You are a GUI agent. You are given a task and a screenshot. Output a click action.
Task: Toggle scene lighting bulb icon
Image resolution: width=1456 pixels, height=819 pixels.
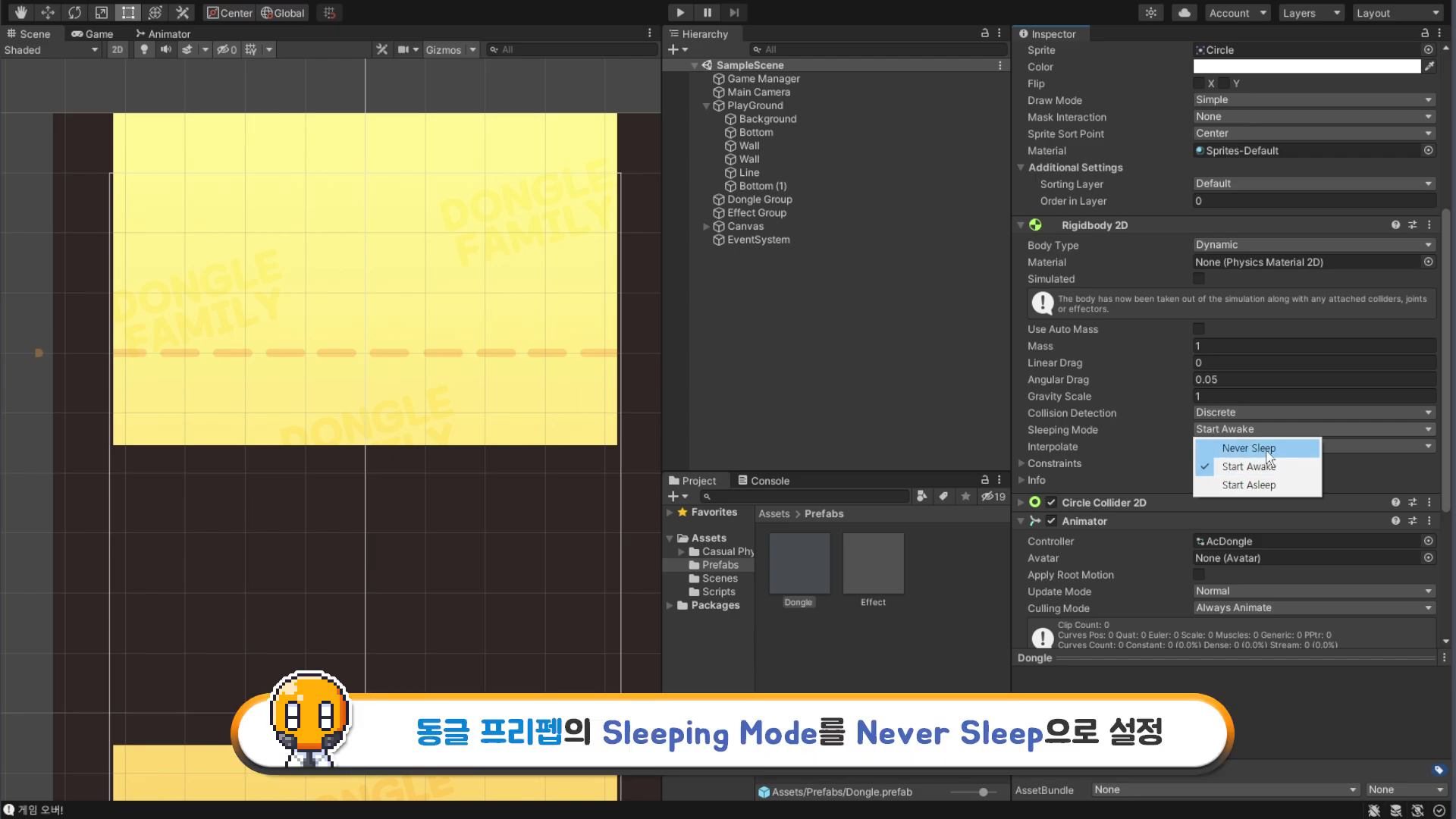coord(144,49)
